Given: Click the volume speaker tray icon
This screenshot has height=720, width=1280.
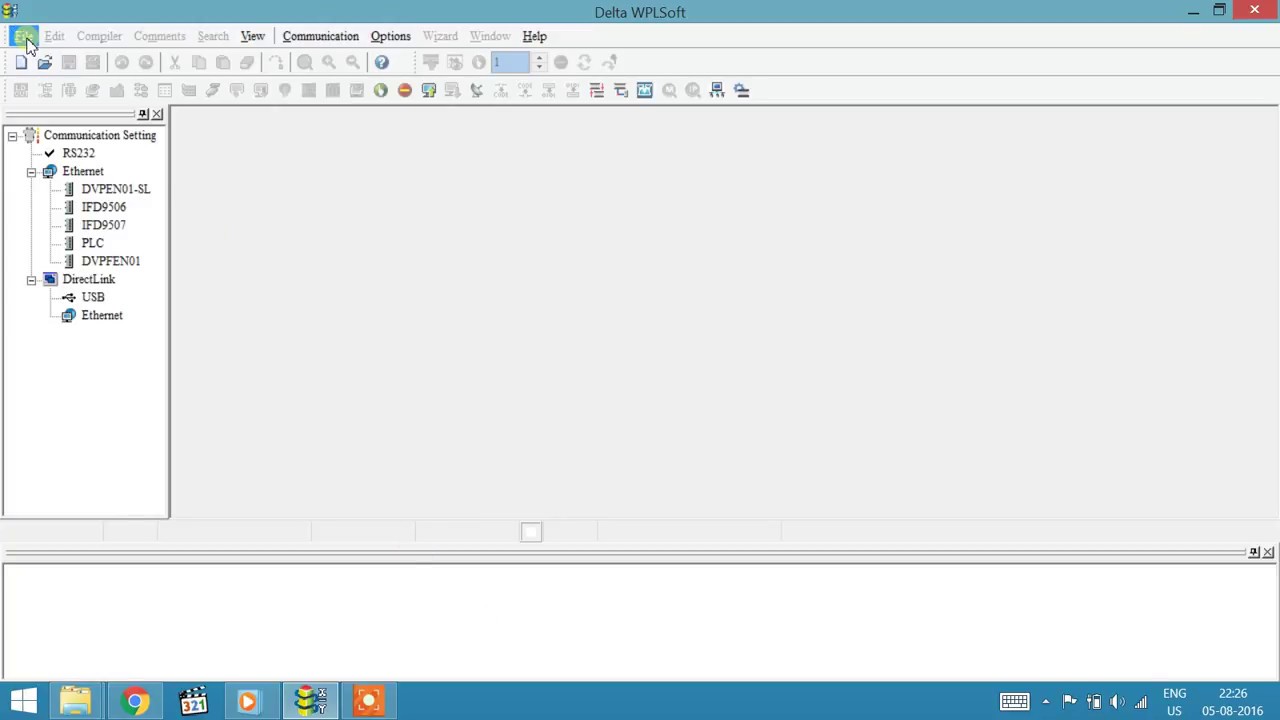Looking at the screenshot, I should click(1117, 702).
